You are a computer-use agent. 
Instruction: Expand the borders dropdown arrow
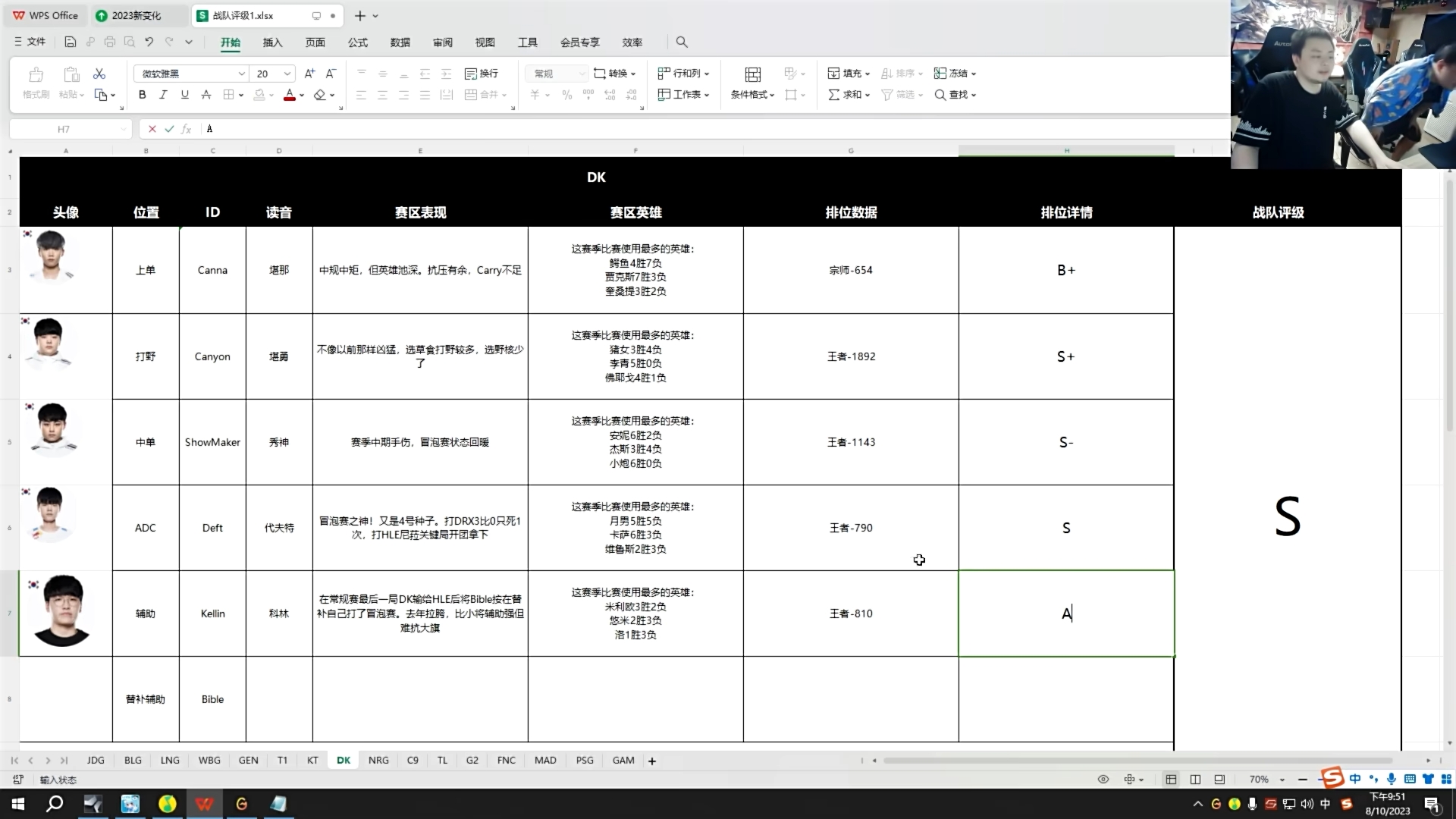[241, 96]
